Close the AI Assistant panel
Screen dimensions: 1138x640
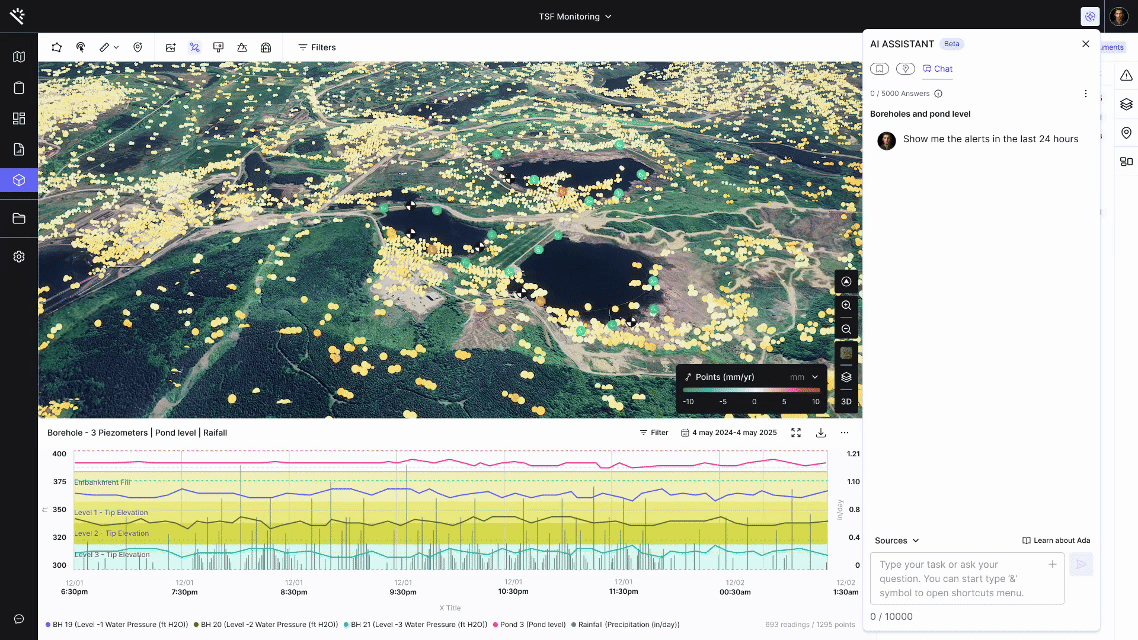1086,44
